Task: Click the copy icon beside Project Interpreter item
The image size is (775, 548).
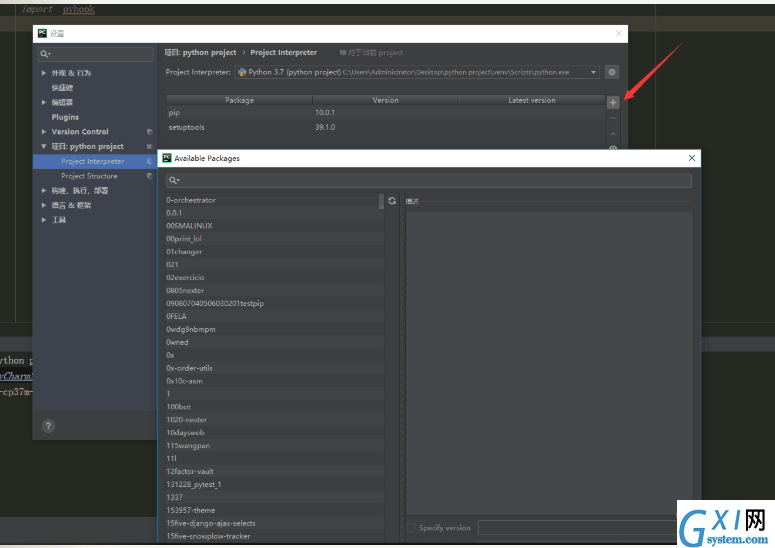Action: point(149,161)
